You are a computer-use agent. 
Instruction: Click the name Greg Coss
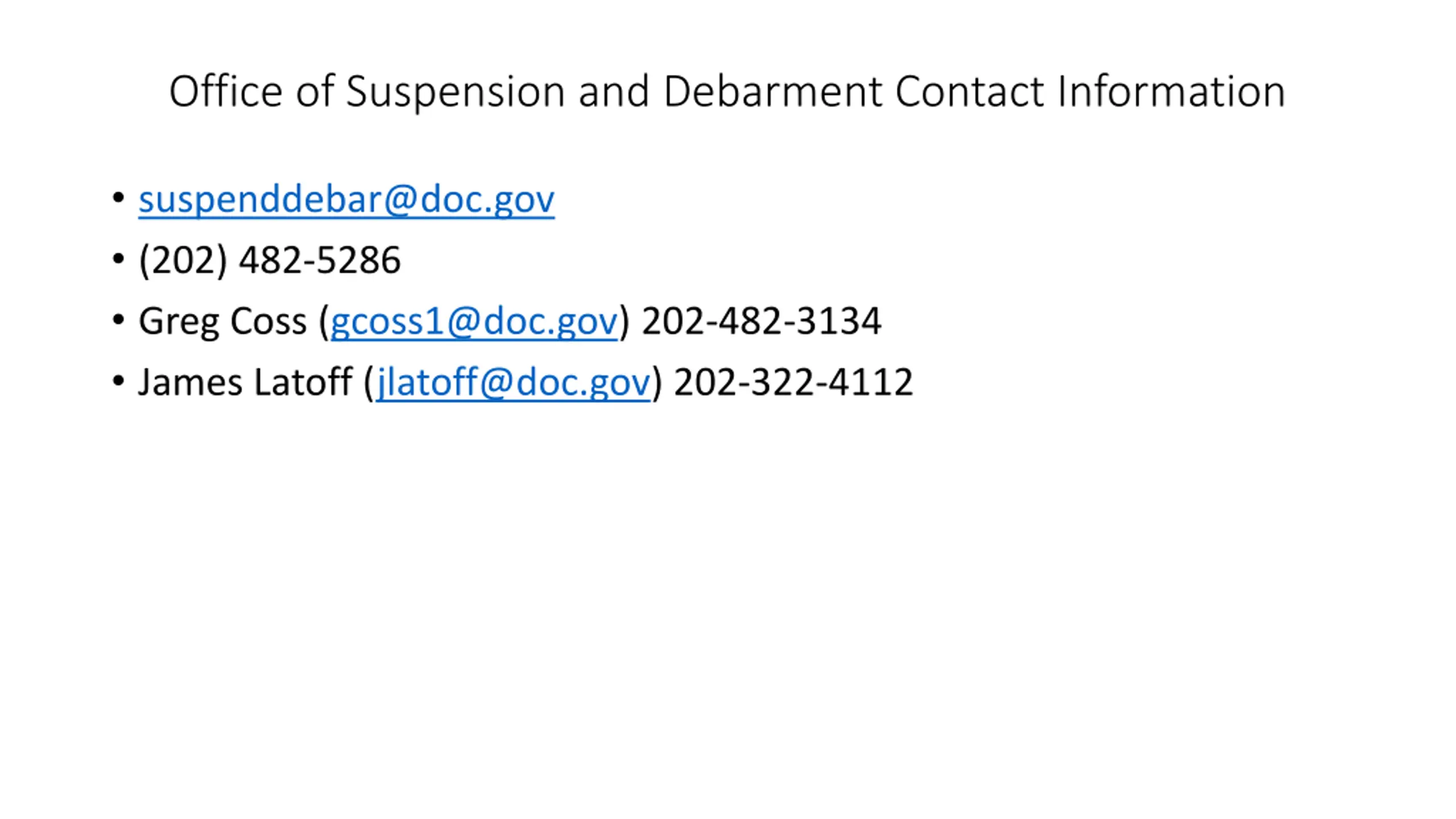(x=222, y=321)
